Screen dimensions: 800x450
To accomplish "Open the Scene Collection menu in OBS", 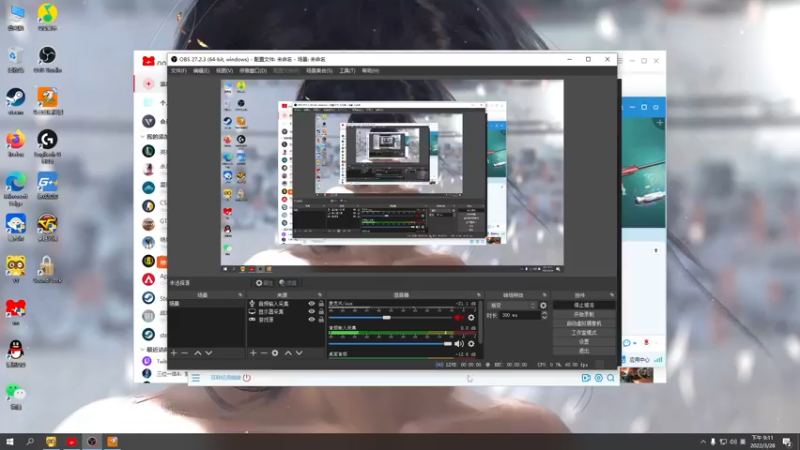I will coord(319,71).
